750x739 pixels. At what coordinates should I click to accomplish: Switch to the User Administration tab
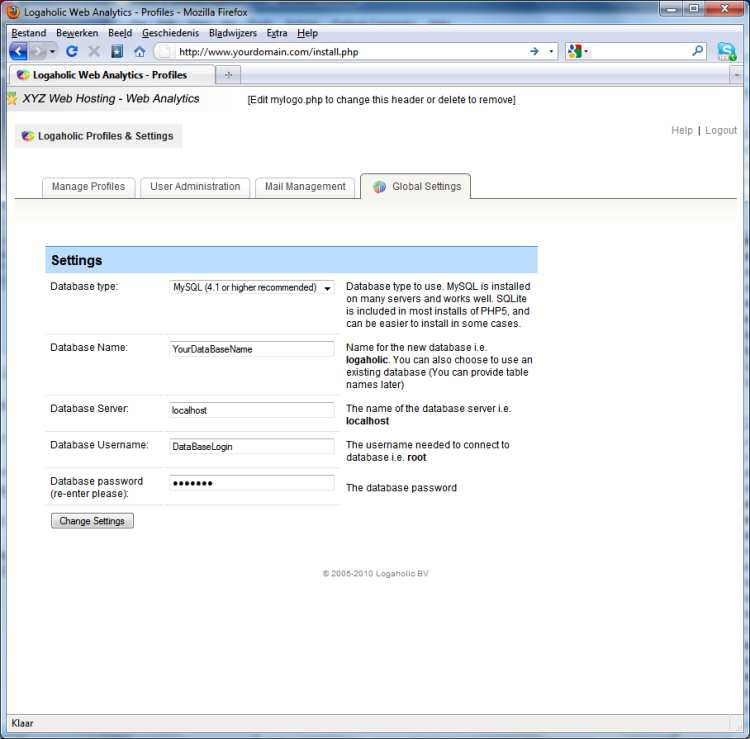(x=195, y=187)
